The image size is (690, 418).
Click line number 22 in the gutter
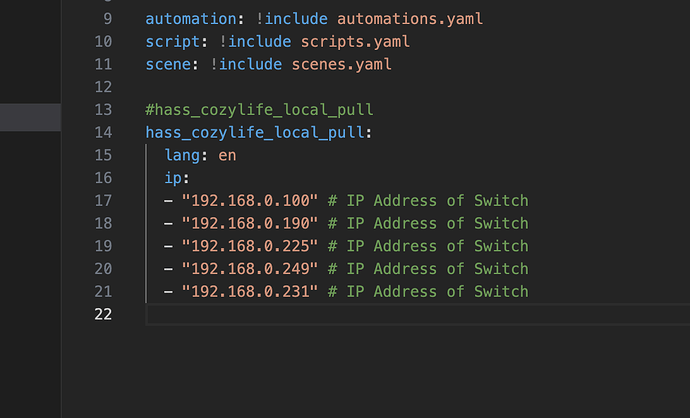(x=103, y=315)
